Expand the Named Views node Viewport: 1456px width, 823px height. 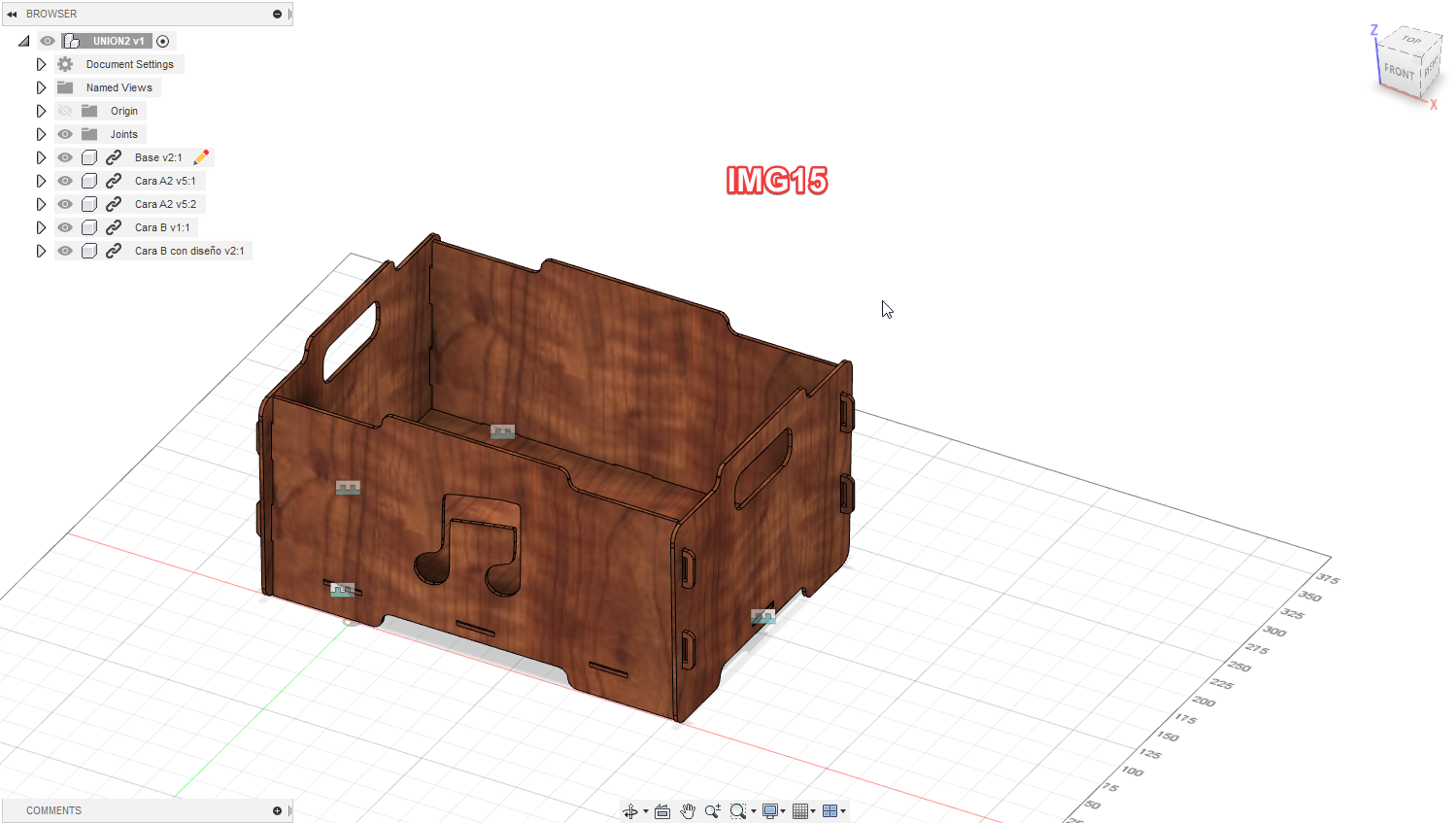click(41, 87)
